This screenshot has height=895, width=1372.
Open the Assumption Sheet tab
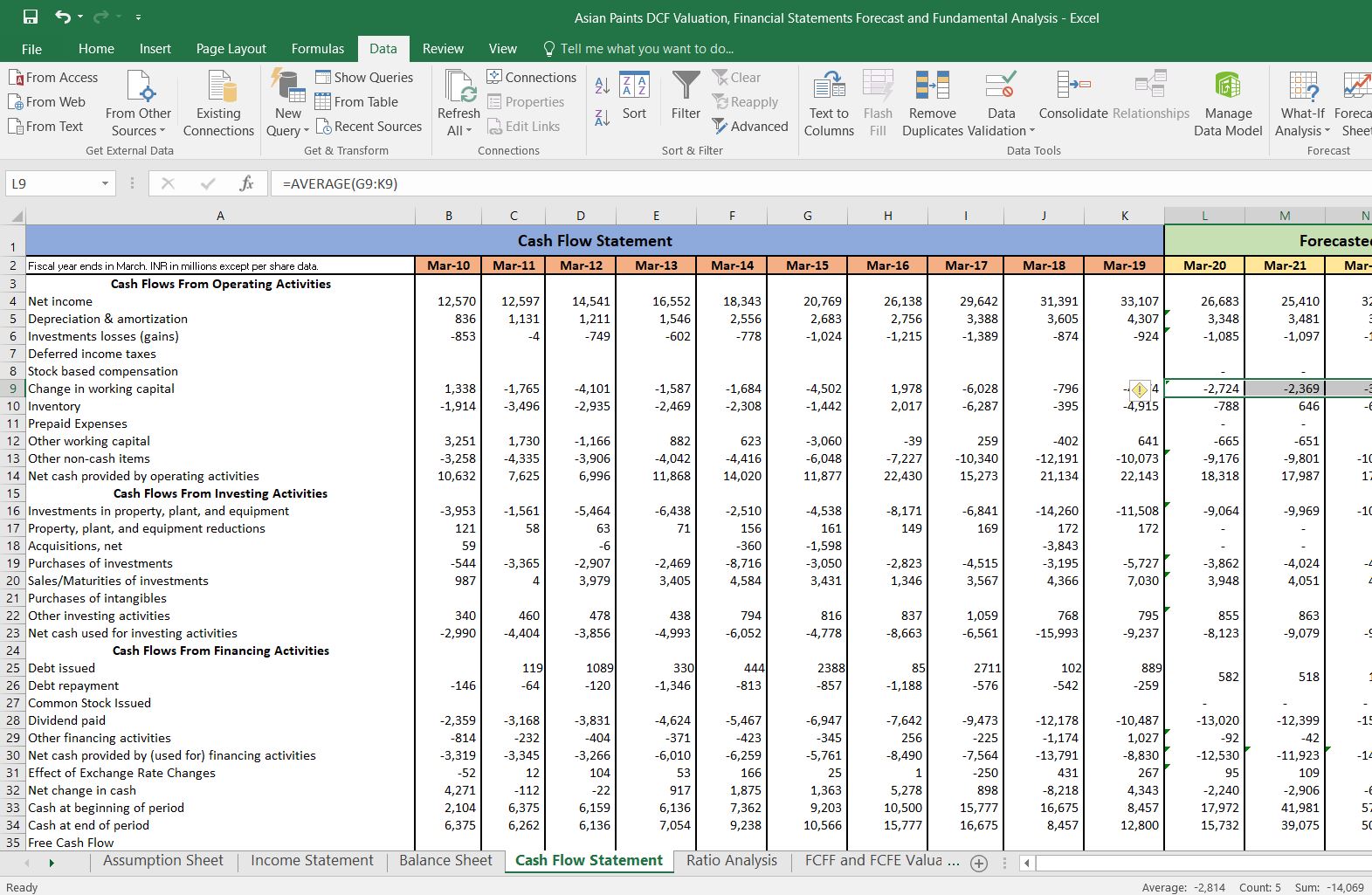pos(163,860)
